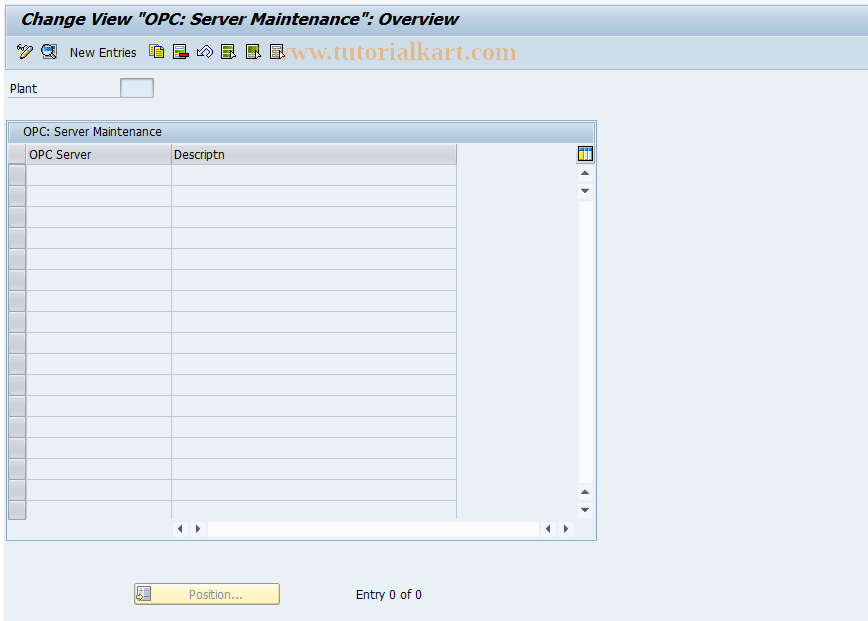The image size is (868, 621).
Task: Click first Descriptn cell
Action: (x=314, y=175)
